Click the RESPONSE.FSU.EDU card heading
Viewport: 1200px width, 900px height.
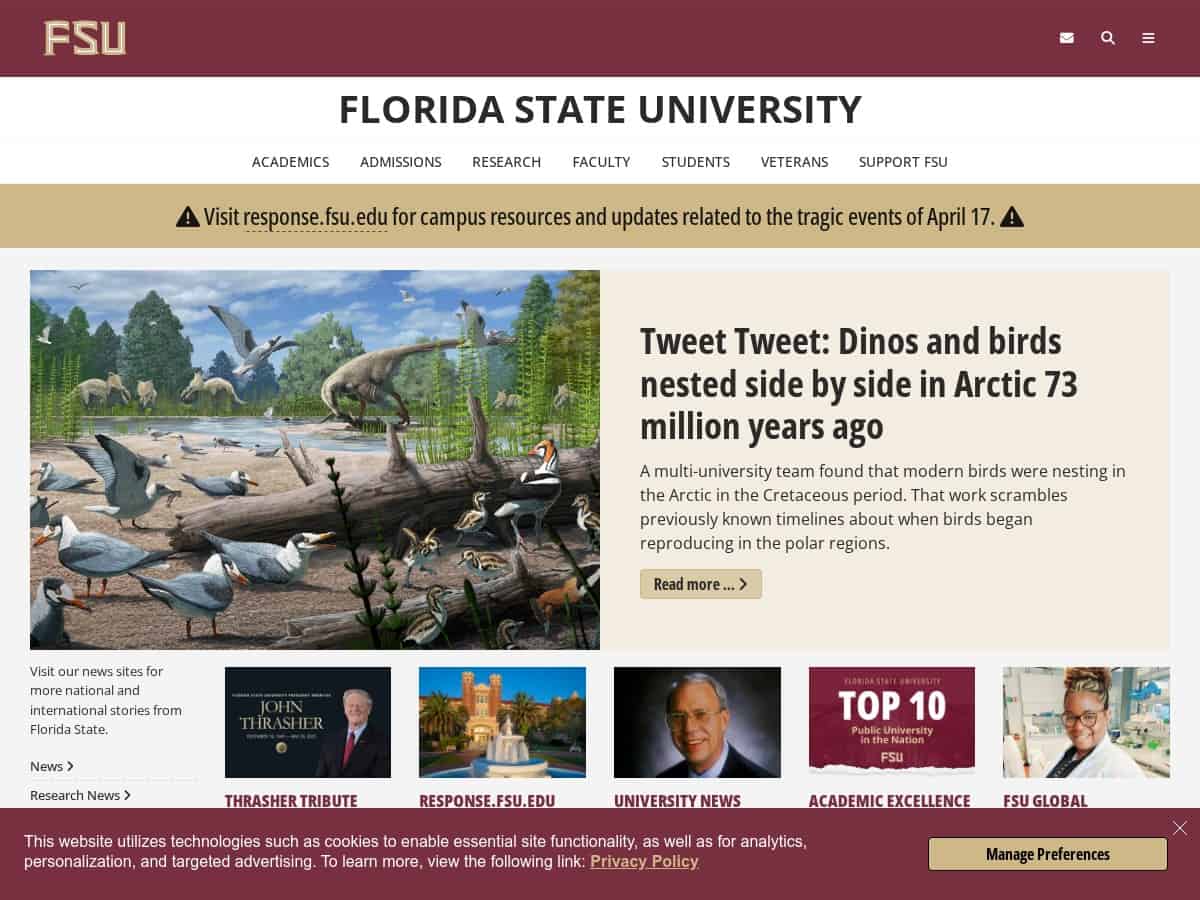[487, 801]
